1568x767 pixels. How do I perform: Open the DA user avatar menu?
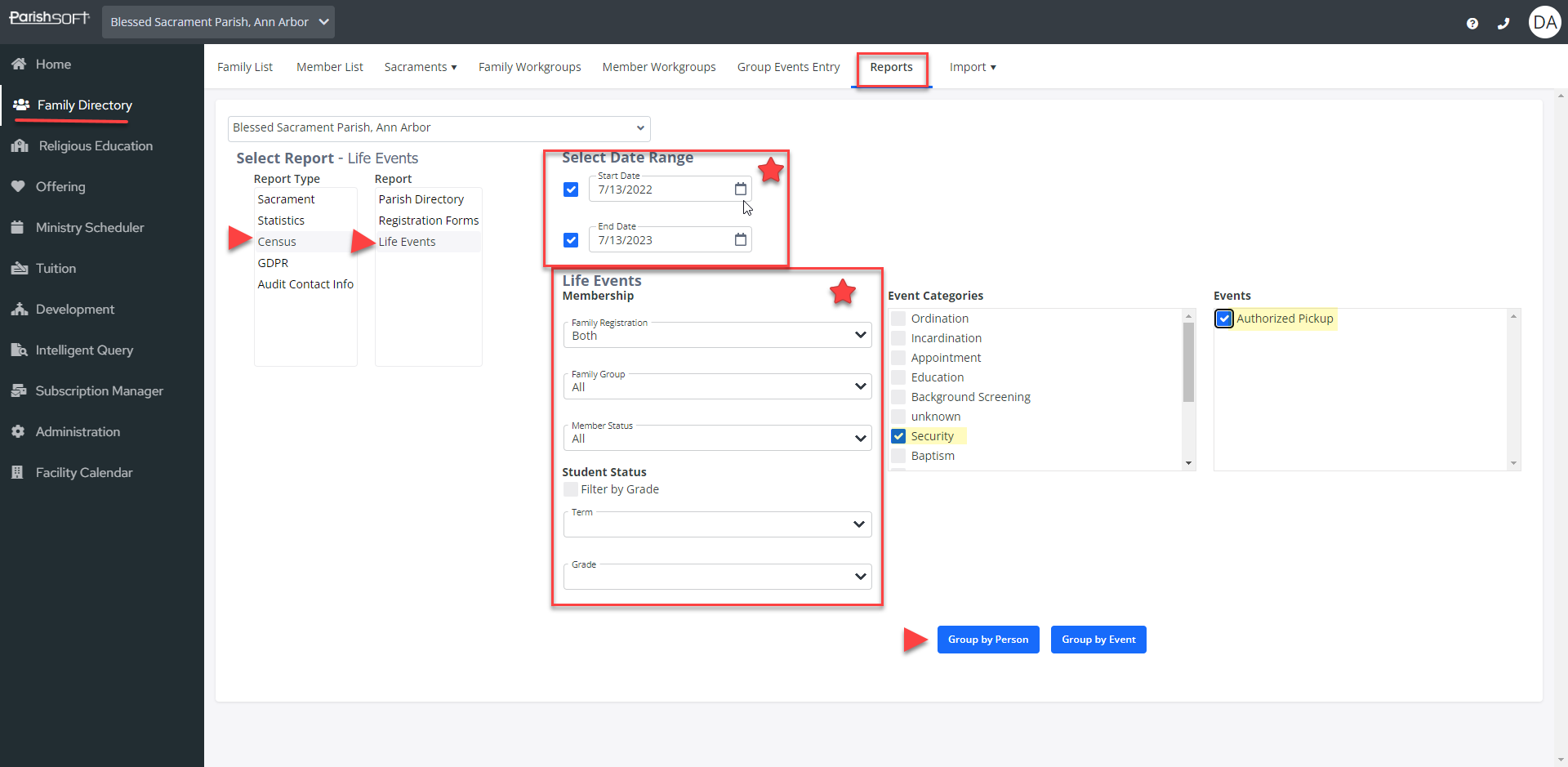(x=1544, y=23)
